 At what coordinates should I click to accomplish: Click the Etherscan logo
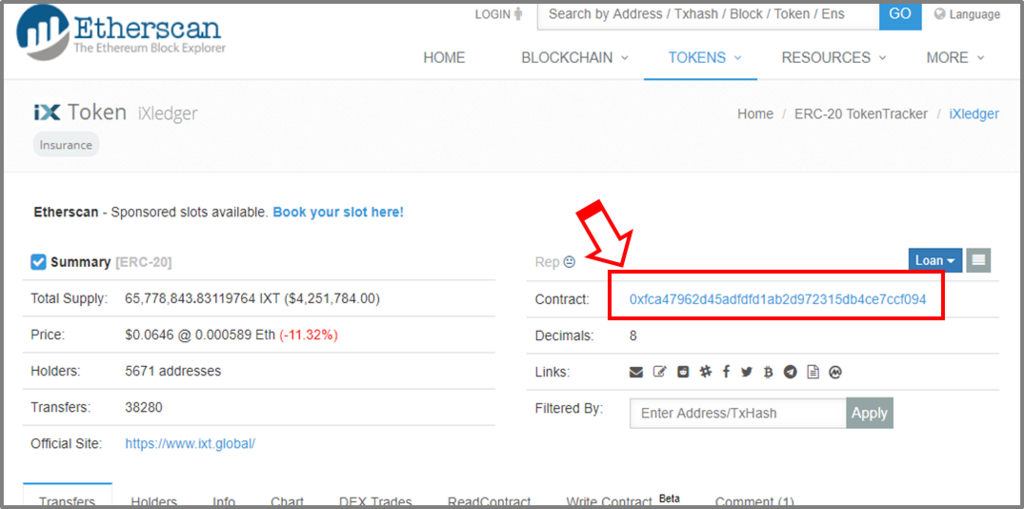(x=121, y=32)
